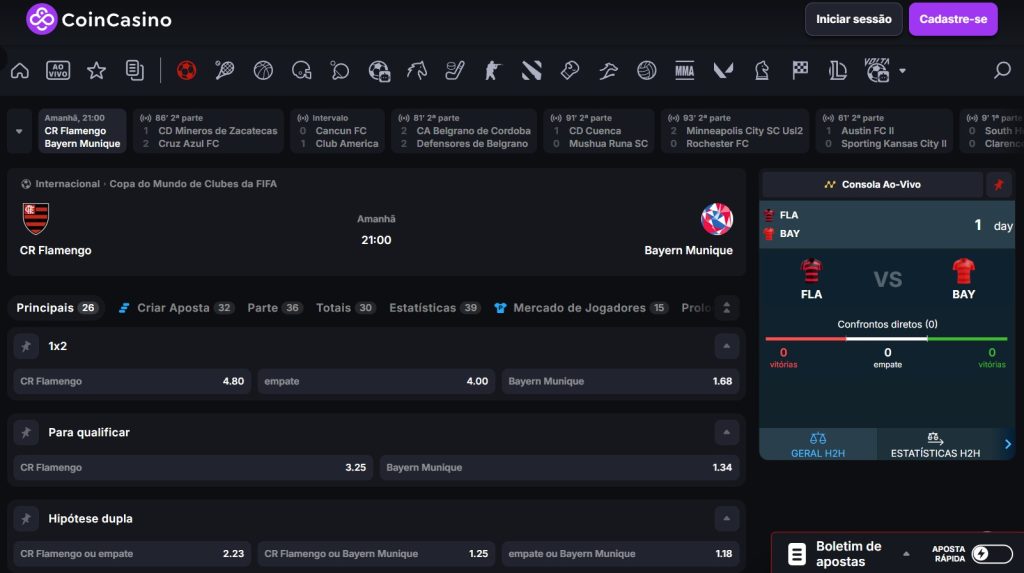1024x573 pixels.
Task: Pin the Hipótese dupla market star
Action: click(x=26, y=519)
